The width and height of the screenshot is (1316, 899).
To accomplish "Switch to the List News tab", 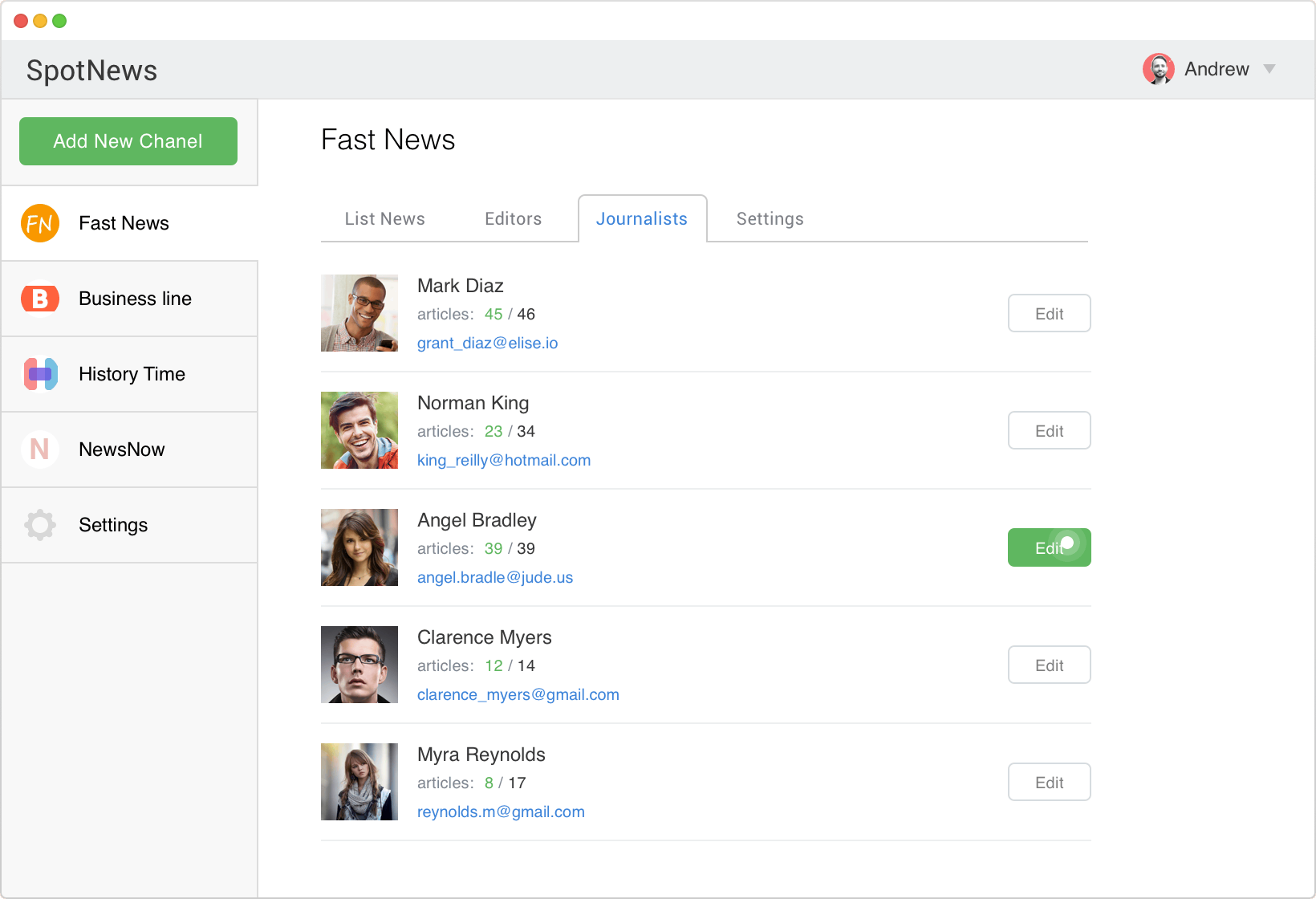I will click(385, 219).
